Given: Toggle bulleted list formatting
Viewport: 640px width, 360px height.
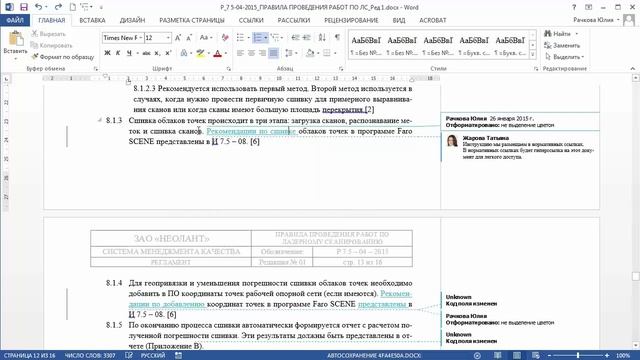Looking at the screenshot, I should coord(240,38).
